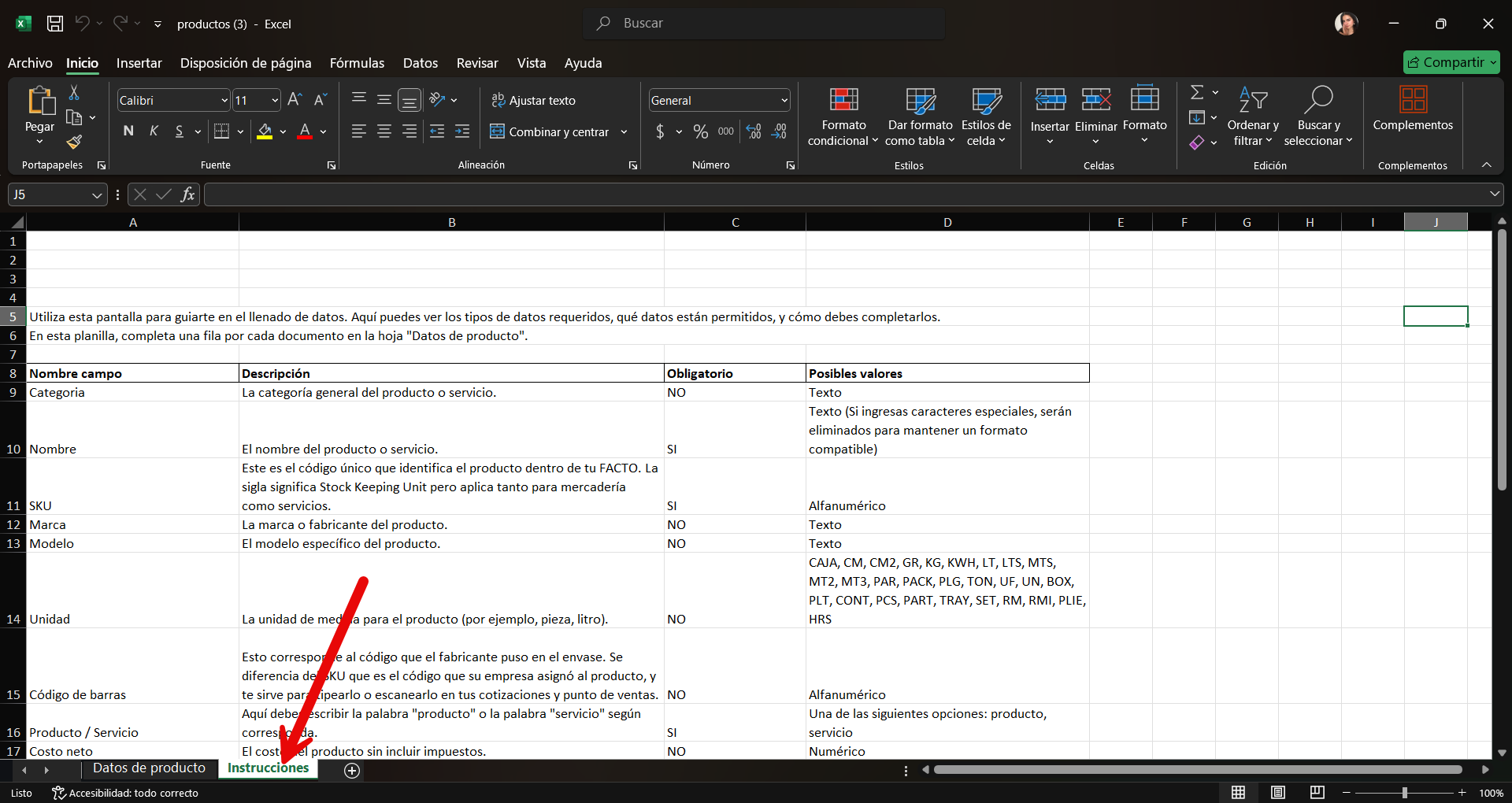Click the cell borders icon
Screen dimensions: 1512x803
pos(222,131)
